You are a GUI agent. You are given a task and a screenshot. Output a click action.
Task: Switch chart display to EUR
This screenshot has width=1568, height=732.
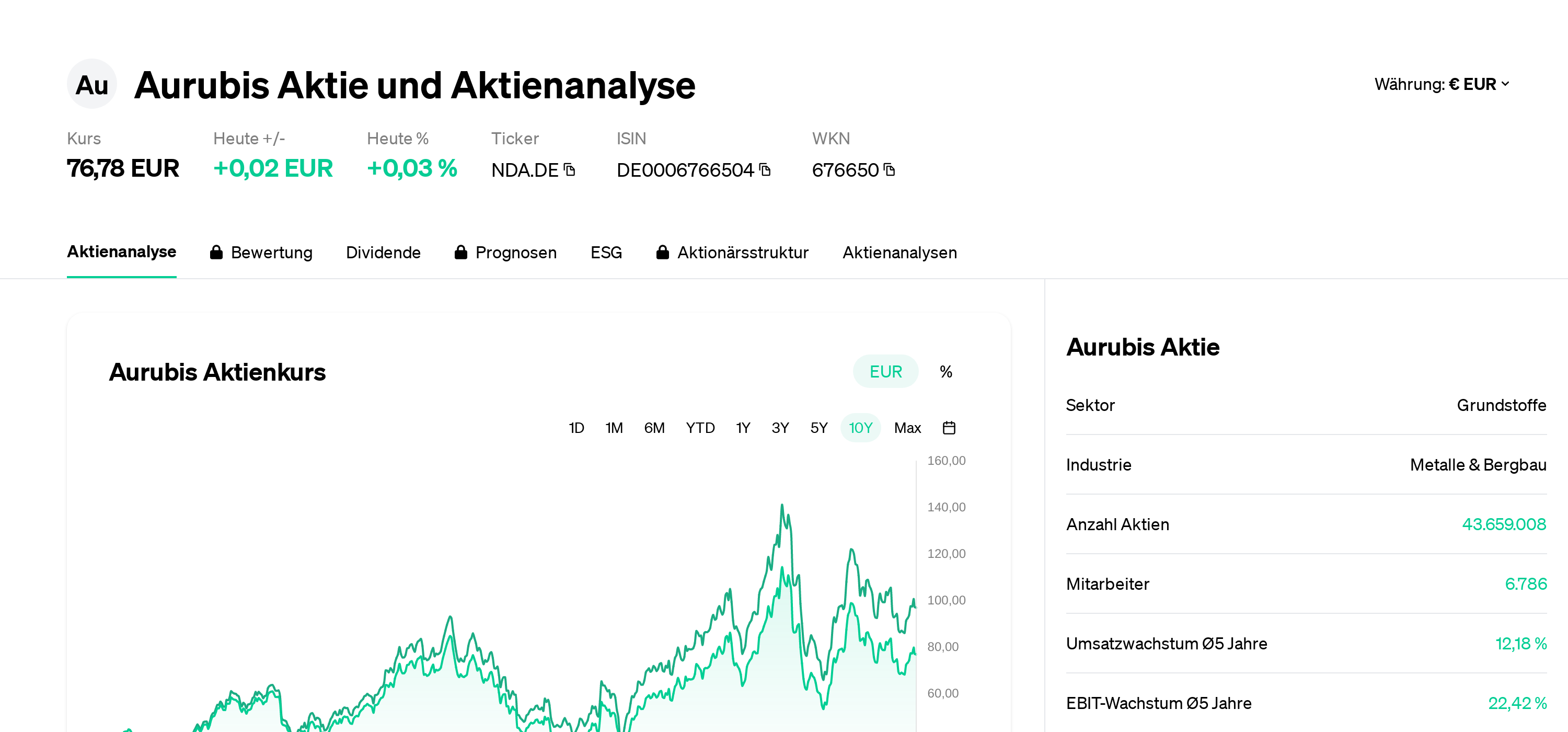point(885,371)
